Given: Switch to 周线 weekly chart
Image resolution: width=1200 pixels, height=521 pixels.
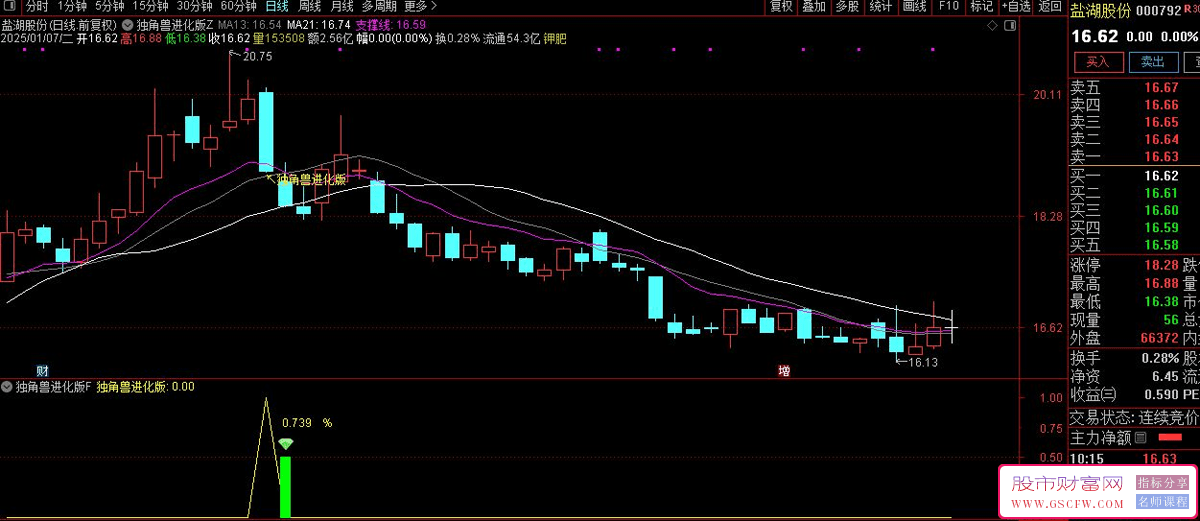Looking at the screenshot, I should tap(310, 6).
